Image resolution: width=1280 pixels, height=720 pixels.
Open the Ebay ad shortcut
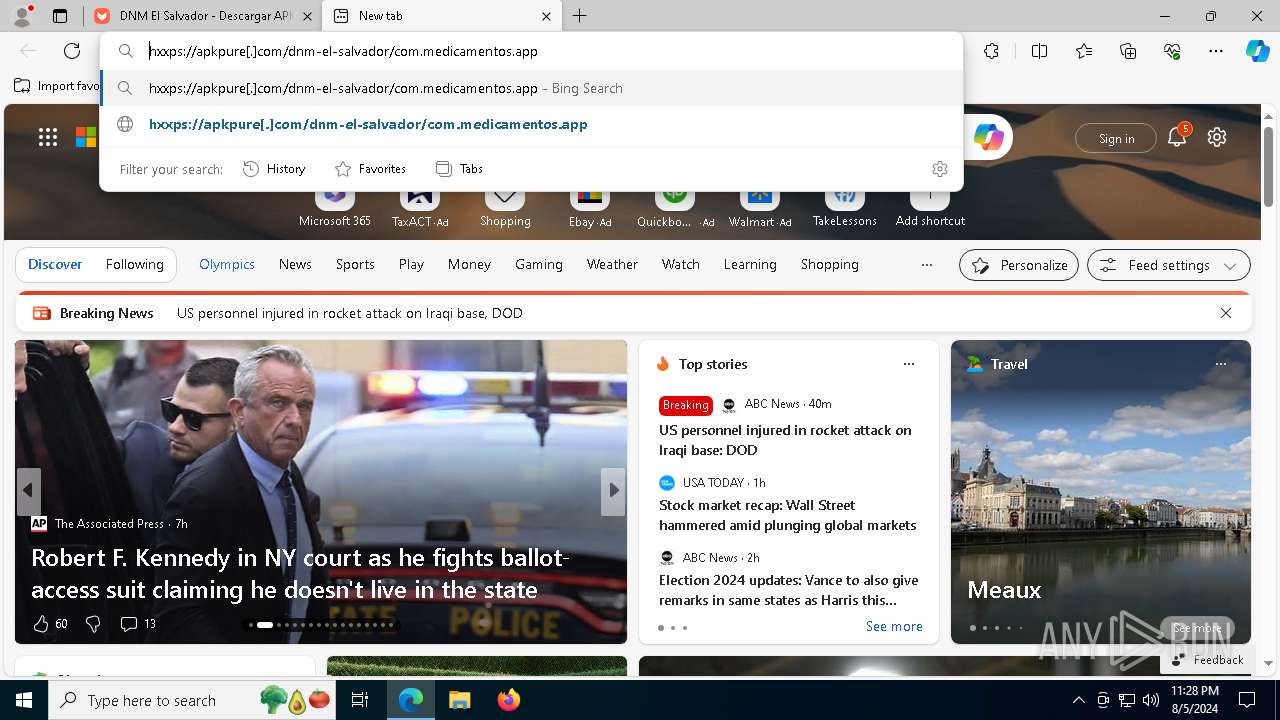590,209
